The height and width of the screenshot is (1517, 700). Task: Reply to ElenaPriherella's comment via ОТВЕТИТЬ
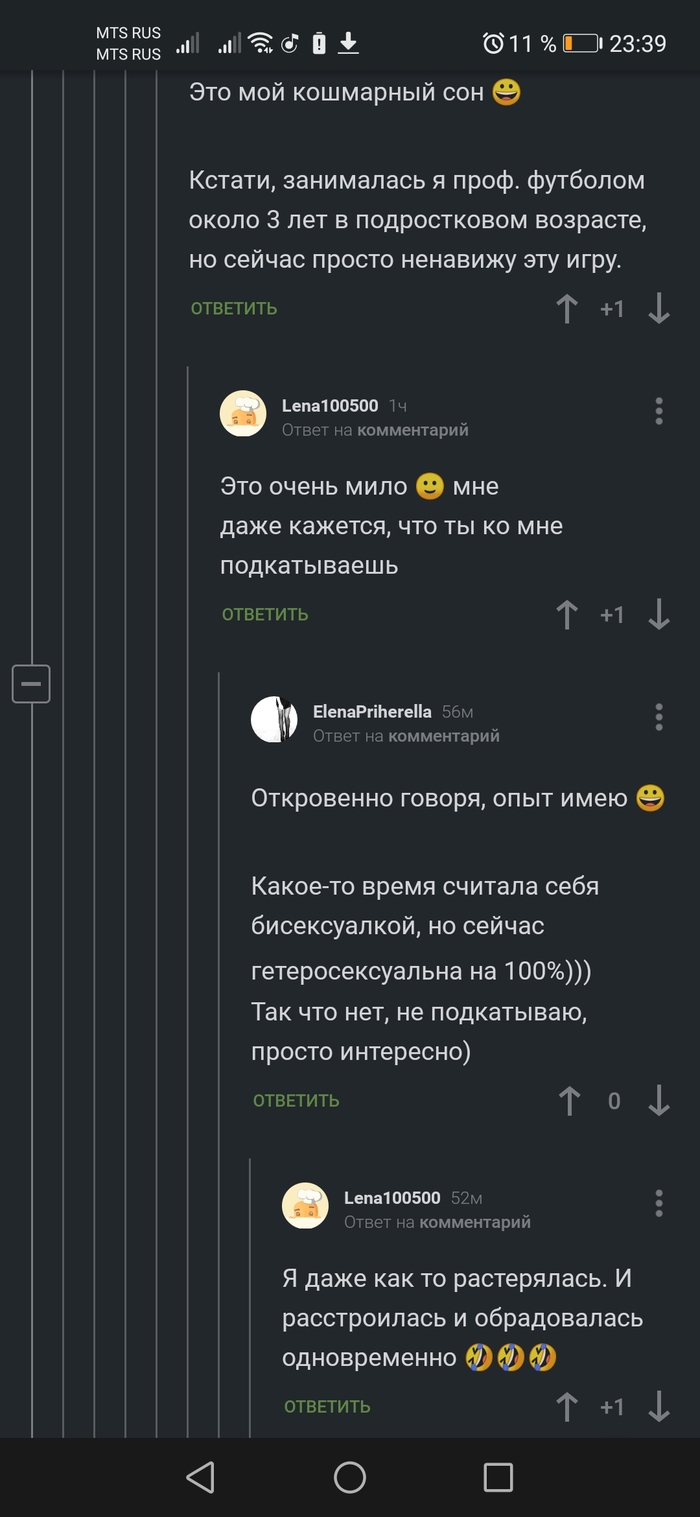[x=296, y=1101]
